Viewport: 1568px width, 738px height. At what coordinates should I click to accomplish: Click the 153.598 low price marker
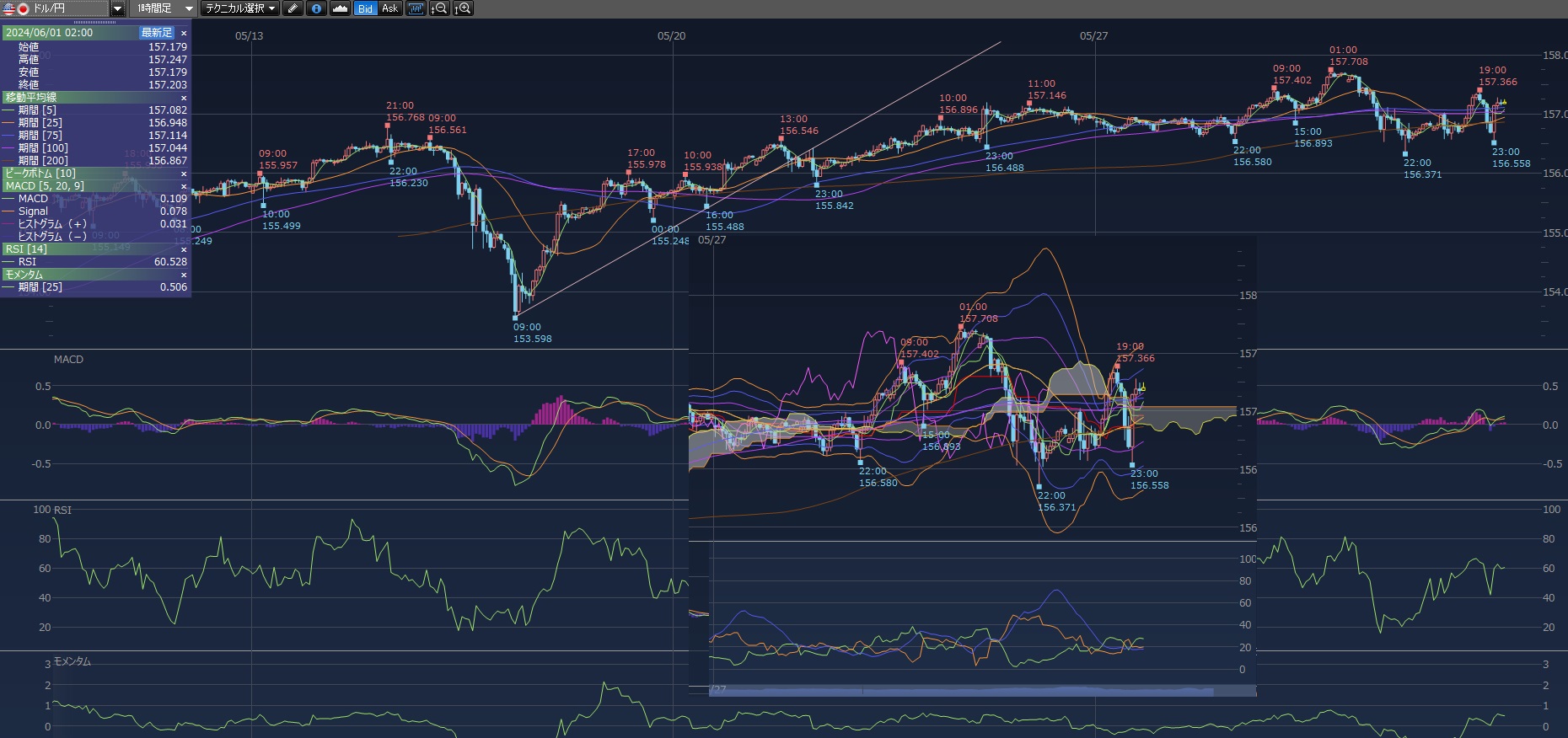[x=532, y=339]
